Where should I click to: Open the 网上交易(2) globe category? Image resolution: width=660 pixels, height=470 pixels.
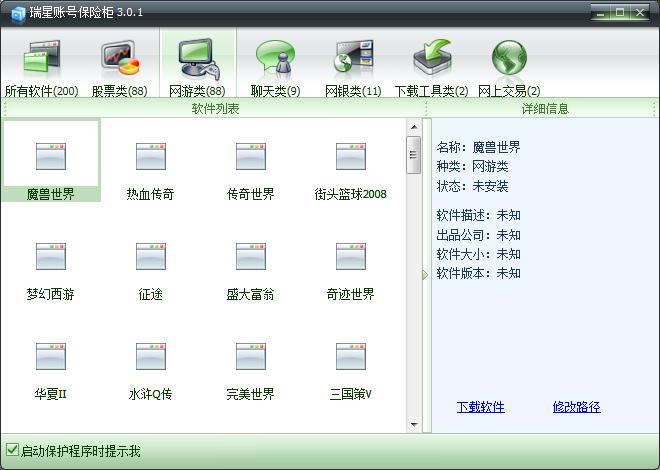pyautogui.click(x=509, y=67)
